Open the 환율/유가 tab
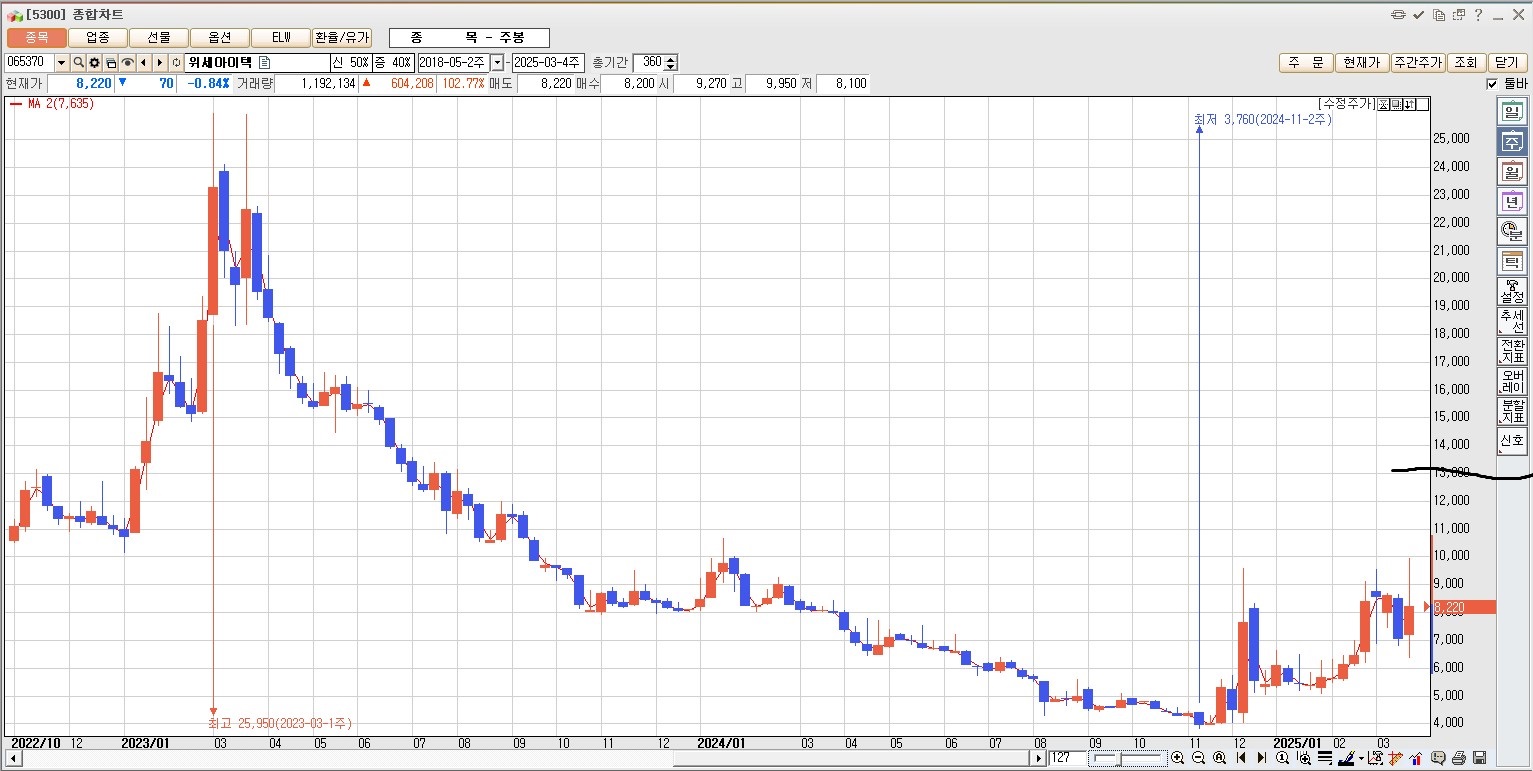The width and height of the screenshot is (1533, 771). [x=341, y=37]
